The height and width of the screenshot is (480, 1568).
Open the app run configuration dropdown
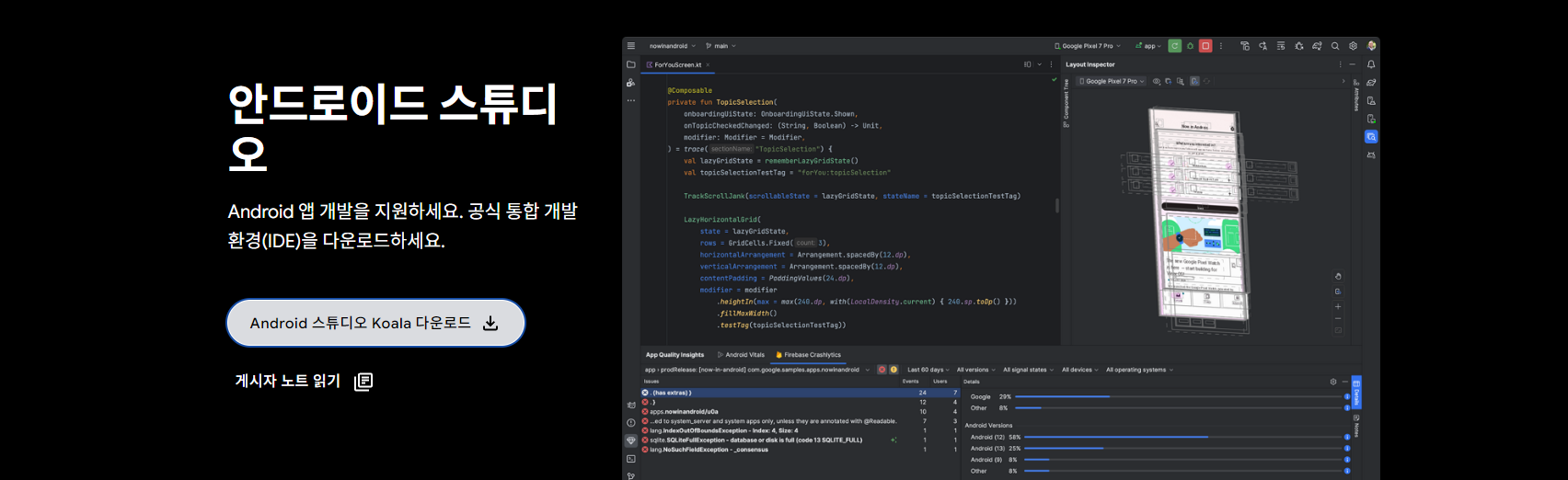(x=1148, y=46)
